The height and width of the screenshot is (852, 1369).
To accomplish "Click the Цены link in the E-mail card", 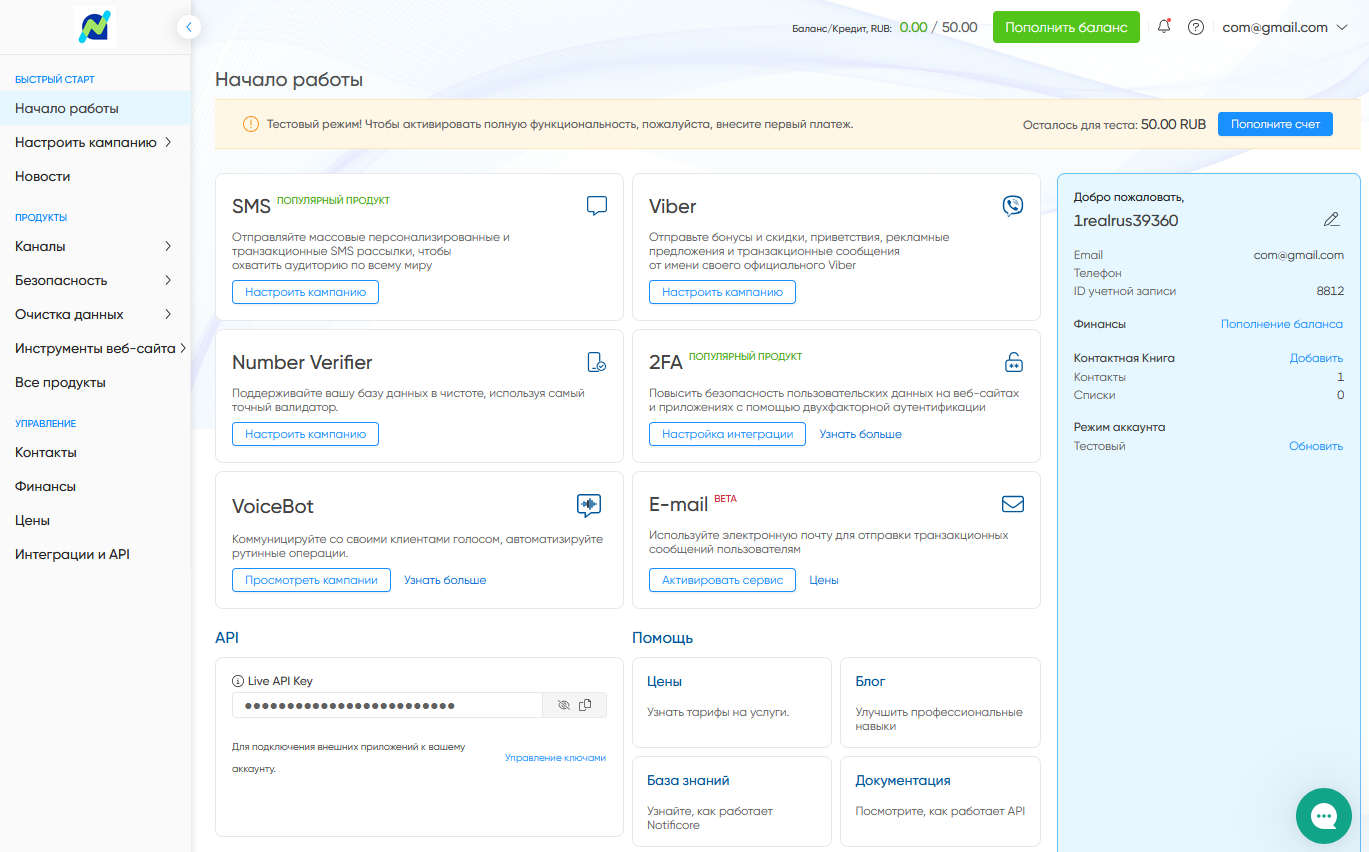I will [824, 580].
